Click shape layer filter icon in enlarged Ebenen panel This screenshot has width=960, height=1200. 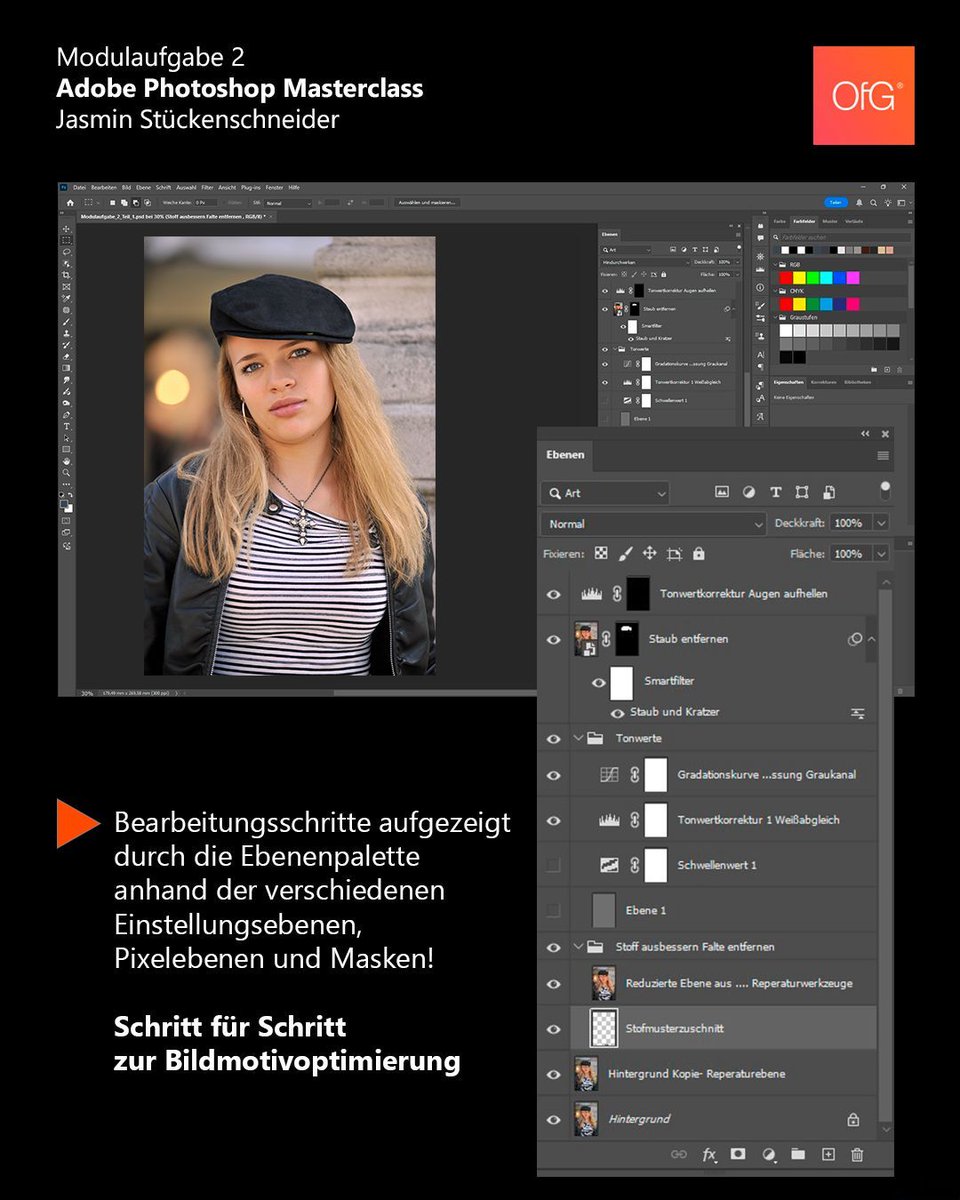[x=802, y=492]
